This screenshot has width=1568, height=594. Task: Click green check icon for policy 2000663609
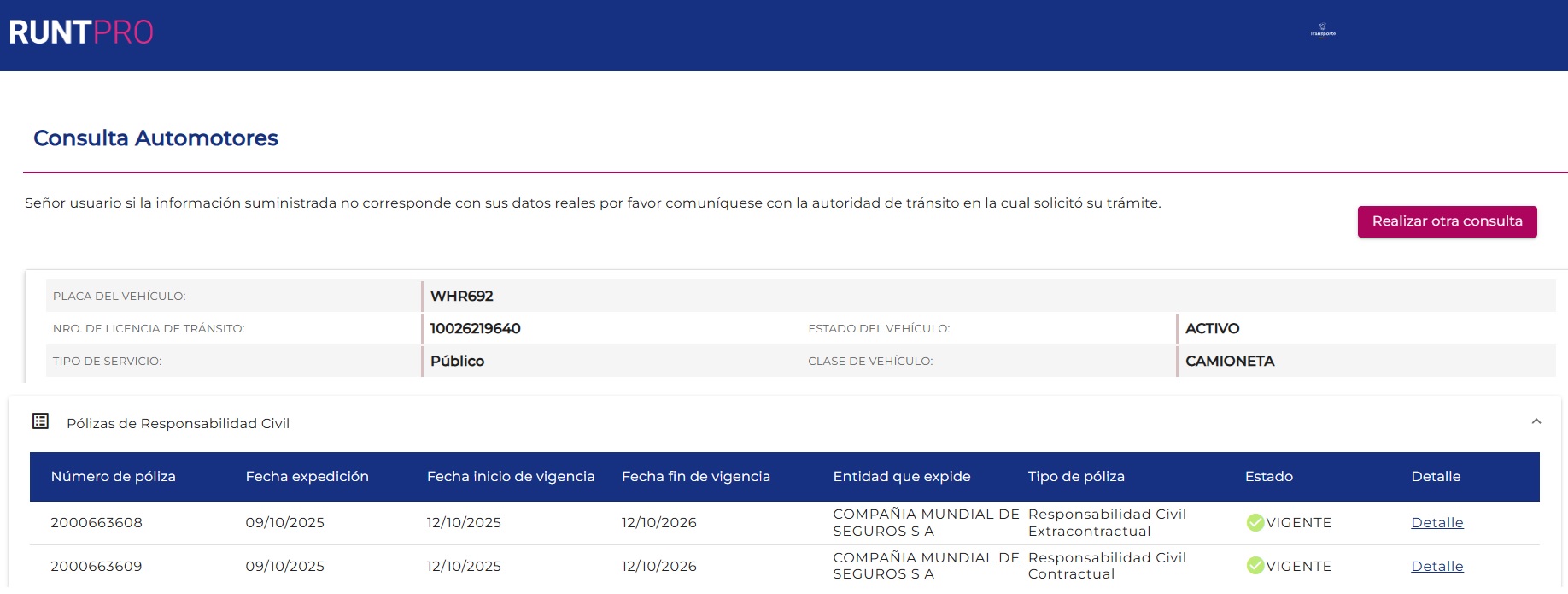point(1255,566)
